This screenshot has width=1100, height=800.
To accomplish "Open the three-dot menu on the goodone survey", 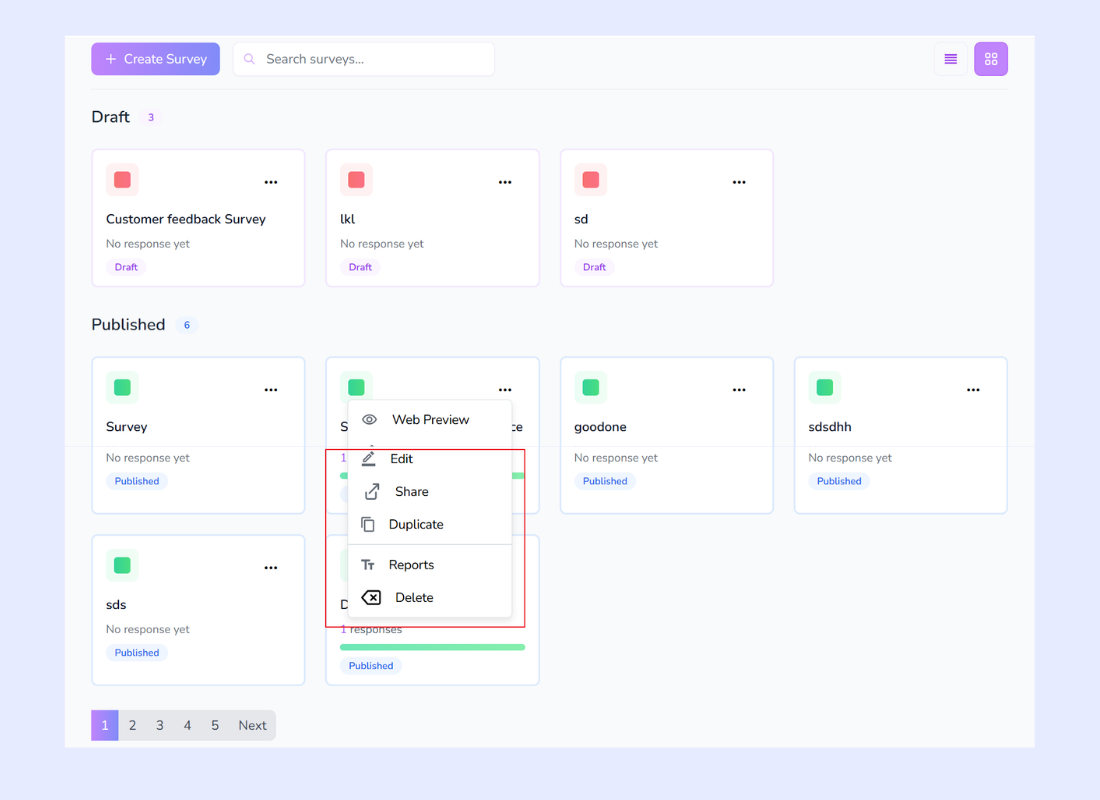I will pos(739,389).
